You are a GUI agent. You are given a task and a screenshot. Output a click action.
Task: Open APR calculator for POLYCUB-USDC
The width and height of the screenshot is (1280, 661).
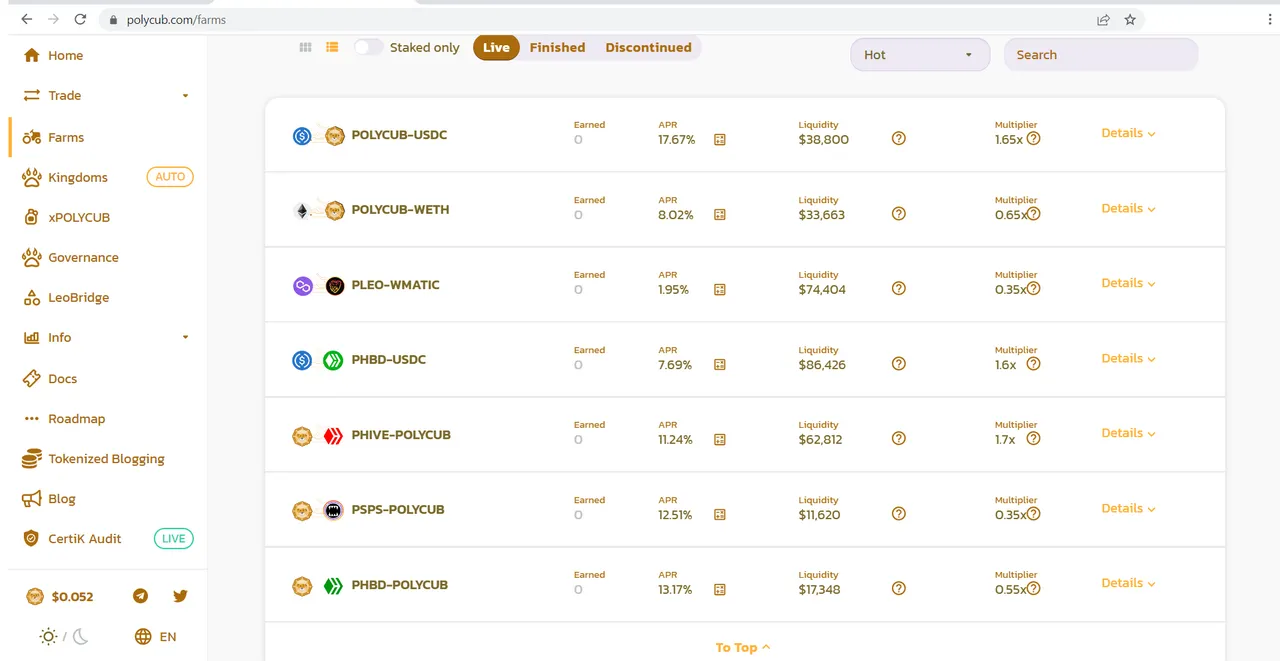click(x=719, y=140)
